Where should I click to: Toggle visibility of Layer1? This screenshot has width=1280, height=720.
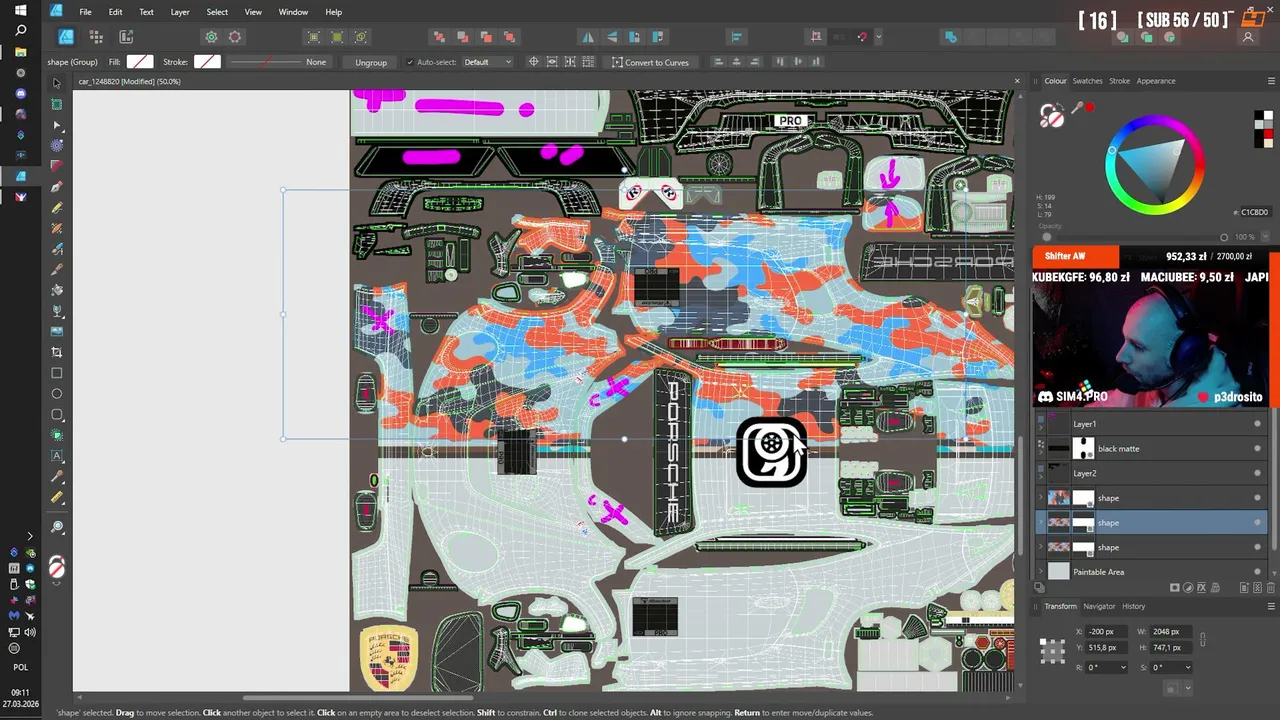[1257, 424]
